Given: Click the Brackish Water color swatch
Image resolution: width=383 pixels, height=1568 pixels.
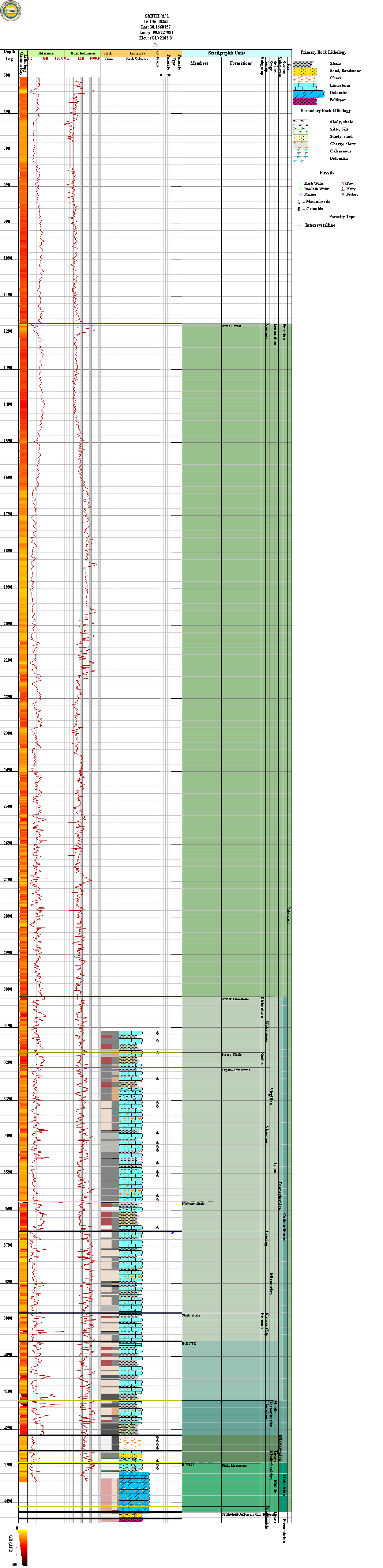Looking at the screenshot, I should point(301,189).
